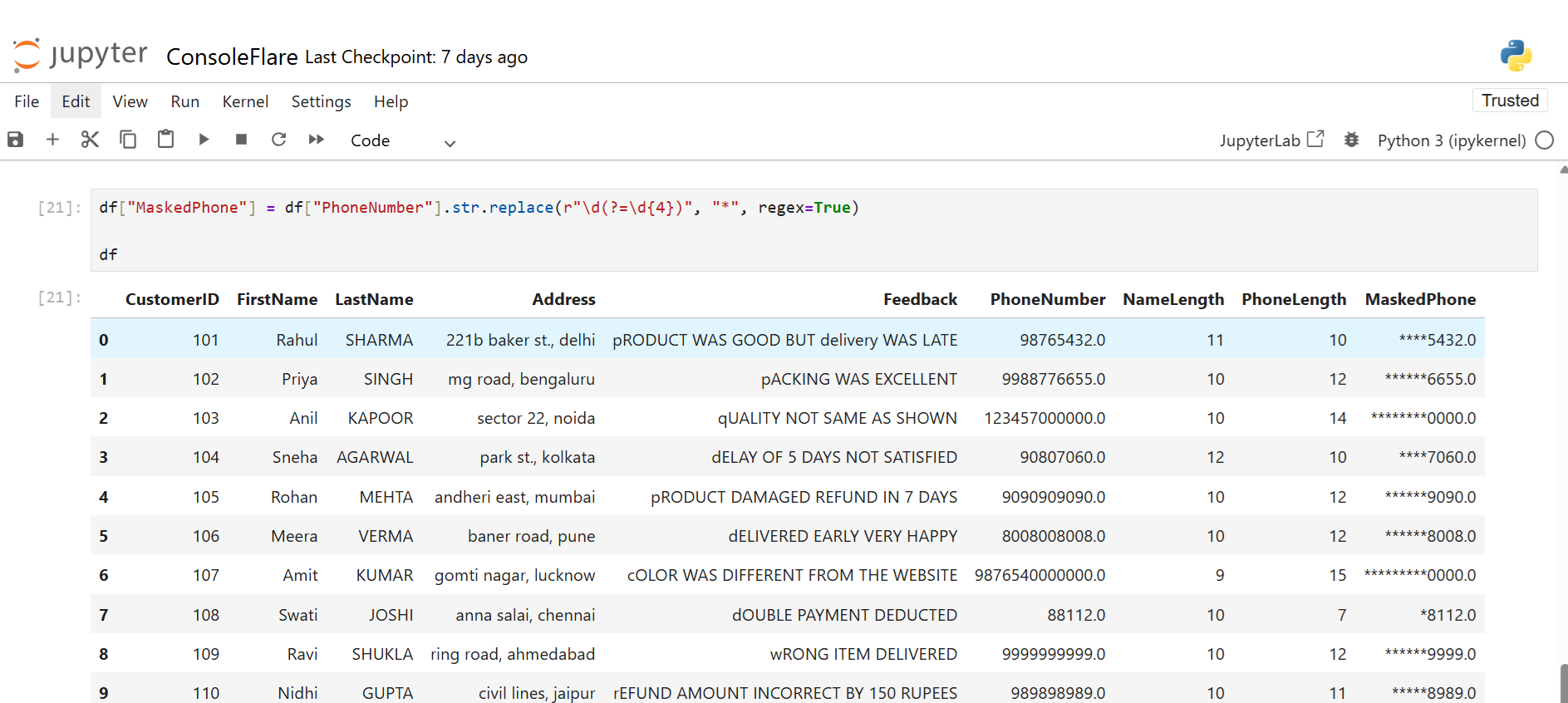Screen dimensions: 1568x703
Task: Click Python 3 (ipykernel) kernel name
Action: click(x=1451, y=140)
